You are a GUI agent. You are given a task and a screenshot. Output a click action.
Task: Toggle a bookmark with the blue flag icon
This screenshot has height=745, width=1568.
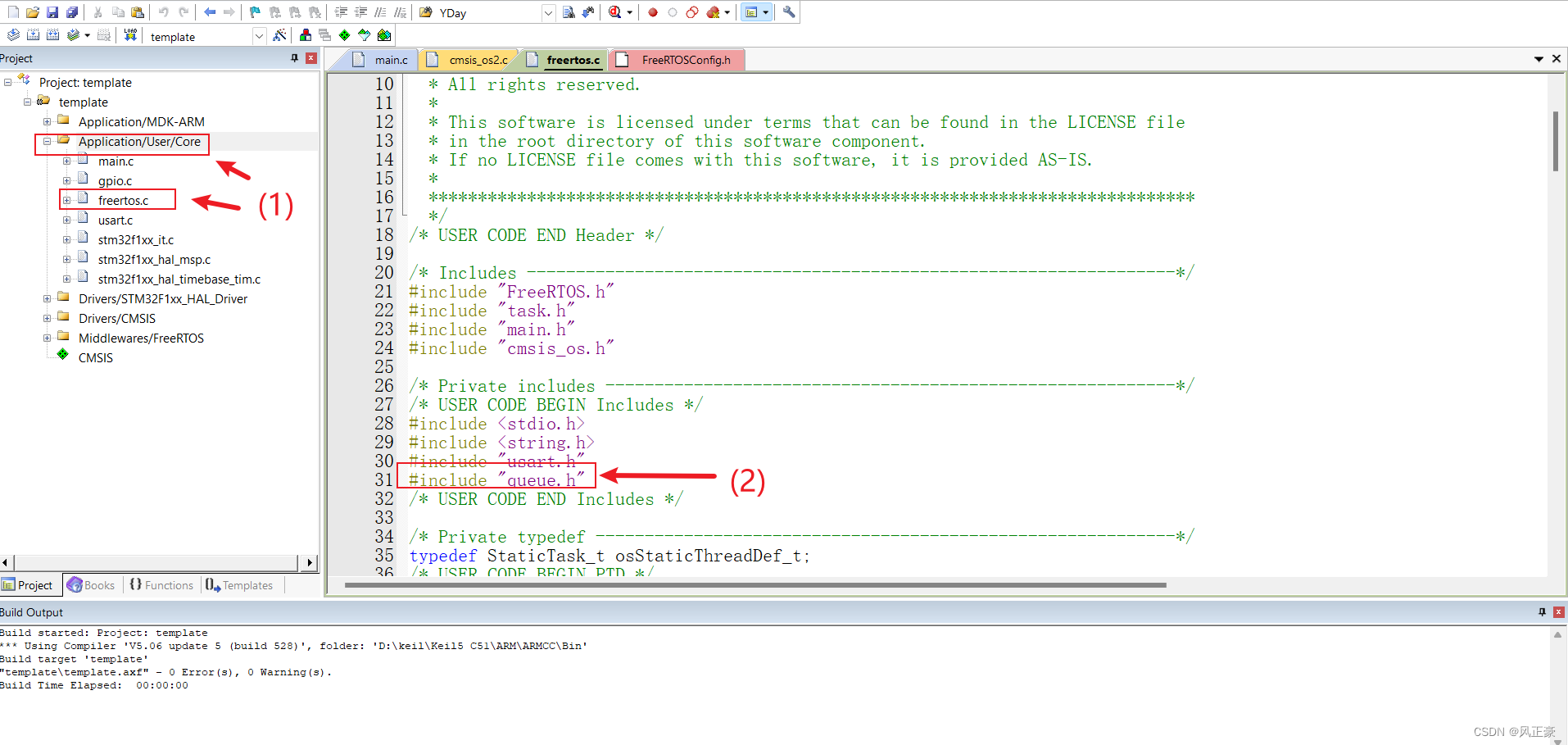255,12
